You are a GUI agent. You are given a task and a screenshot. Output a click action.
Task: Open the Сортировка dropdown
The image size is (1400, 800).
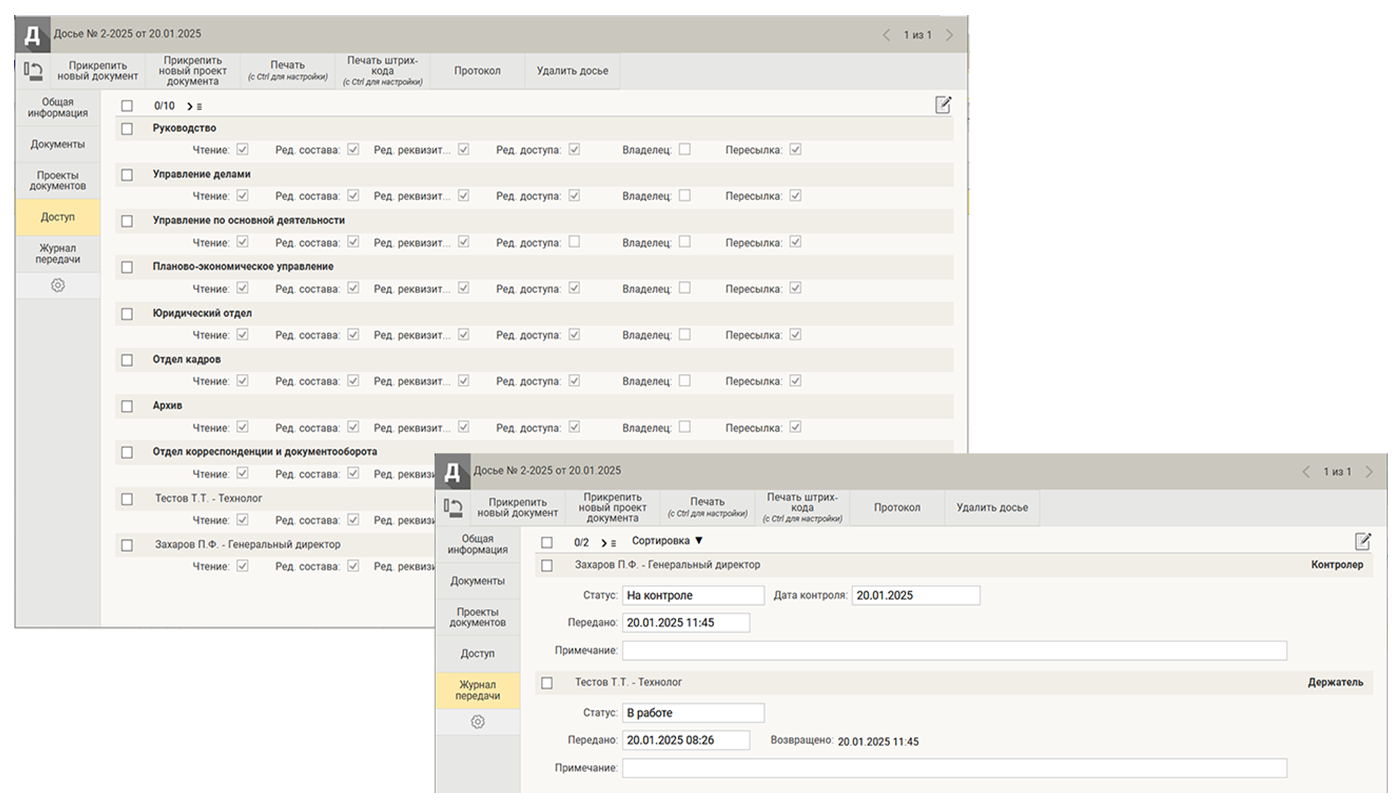[x=668, y=541]
